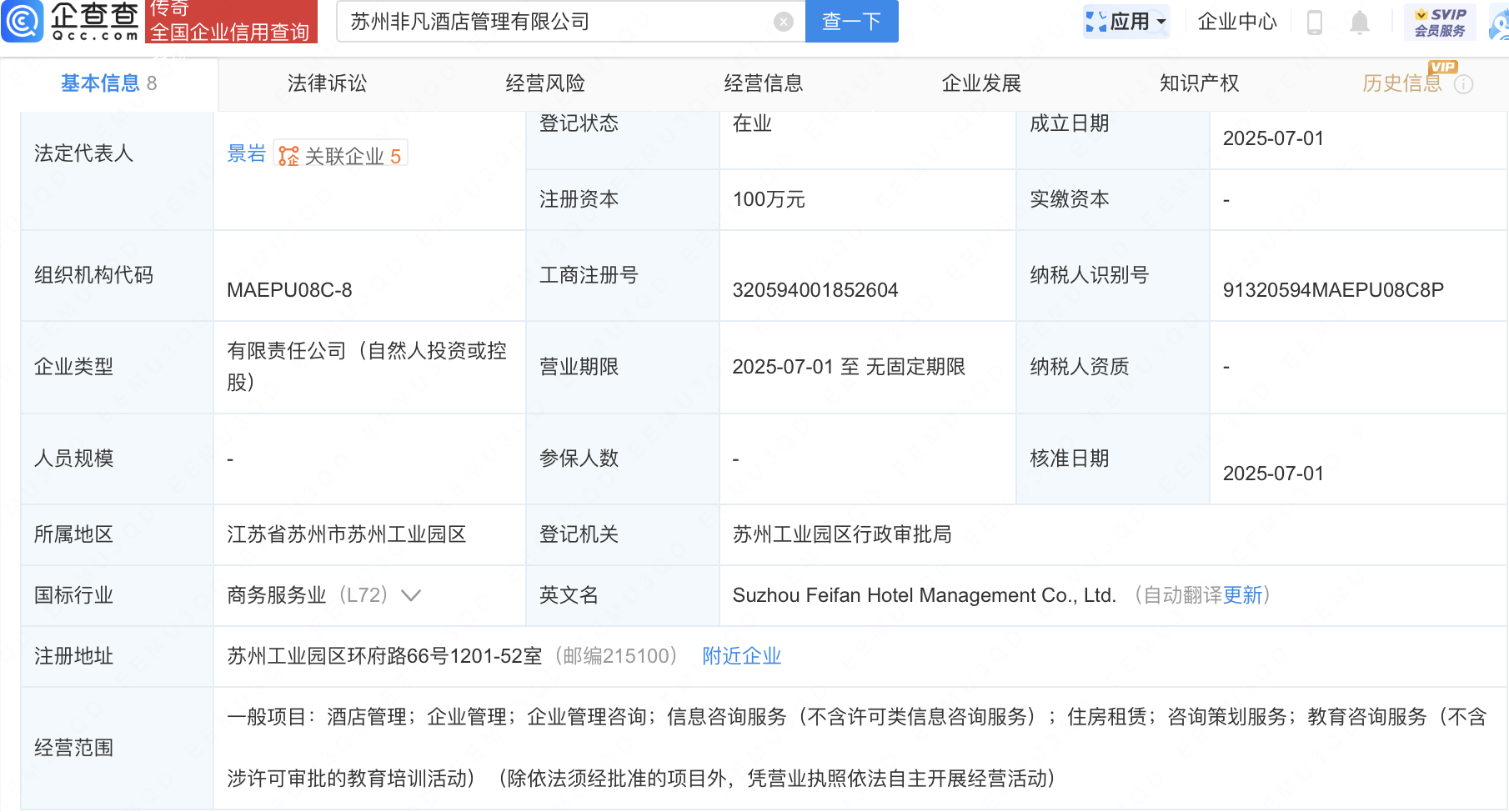Click organization code MAEPU08C-8
This screenshot has width=1509, height=812.
[x=289, y=290]
